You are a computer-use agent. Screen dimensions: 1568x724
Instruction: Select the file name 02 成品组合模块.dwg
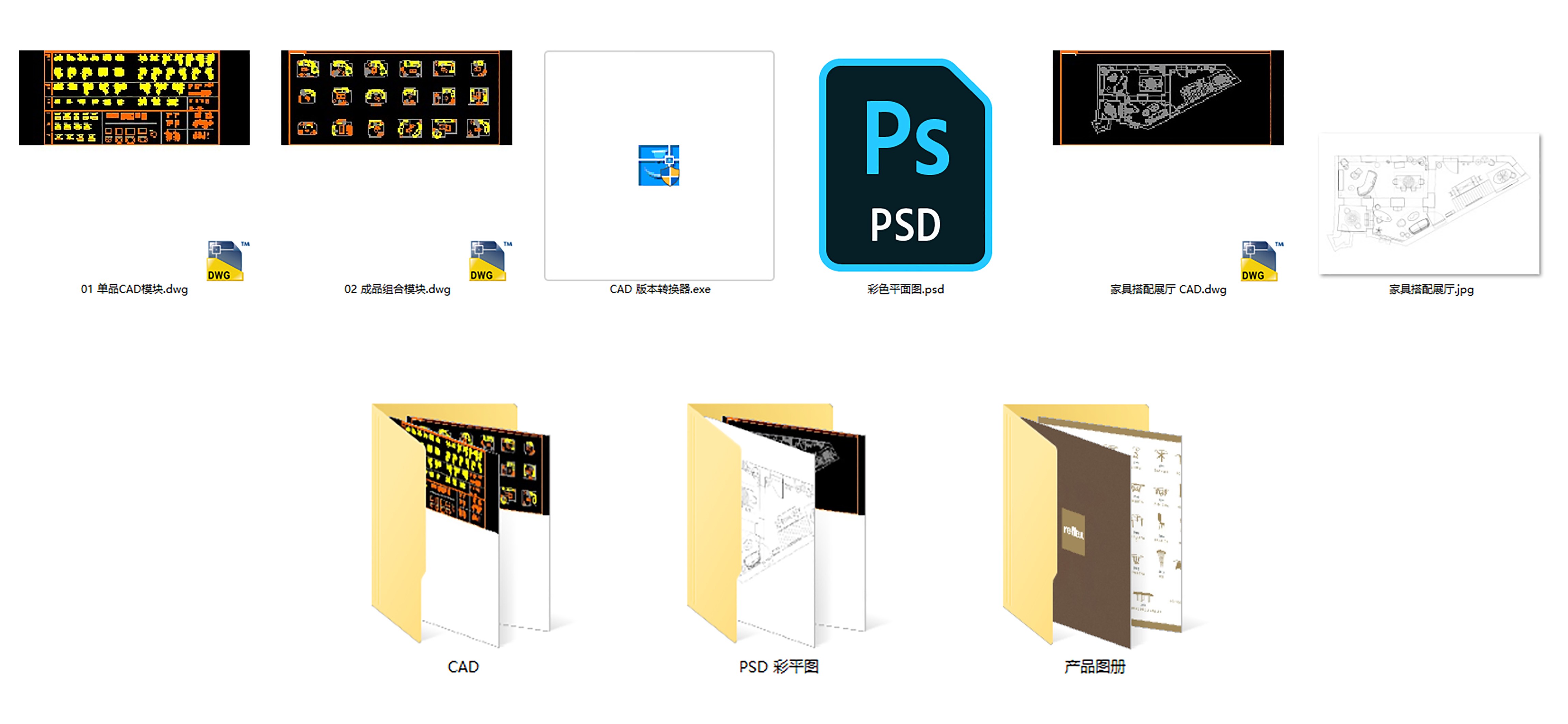tap(397, 290)
